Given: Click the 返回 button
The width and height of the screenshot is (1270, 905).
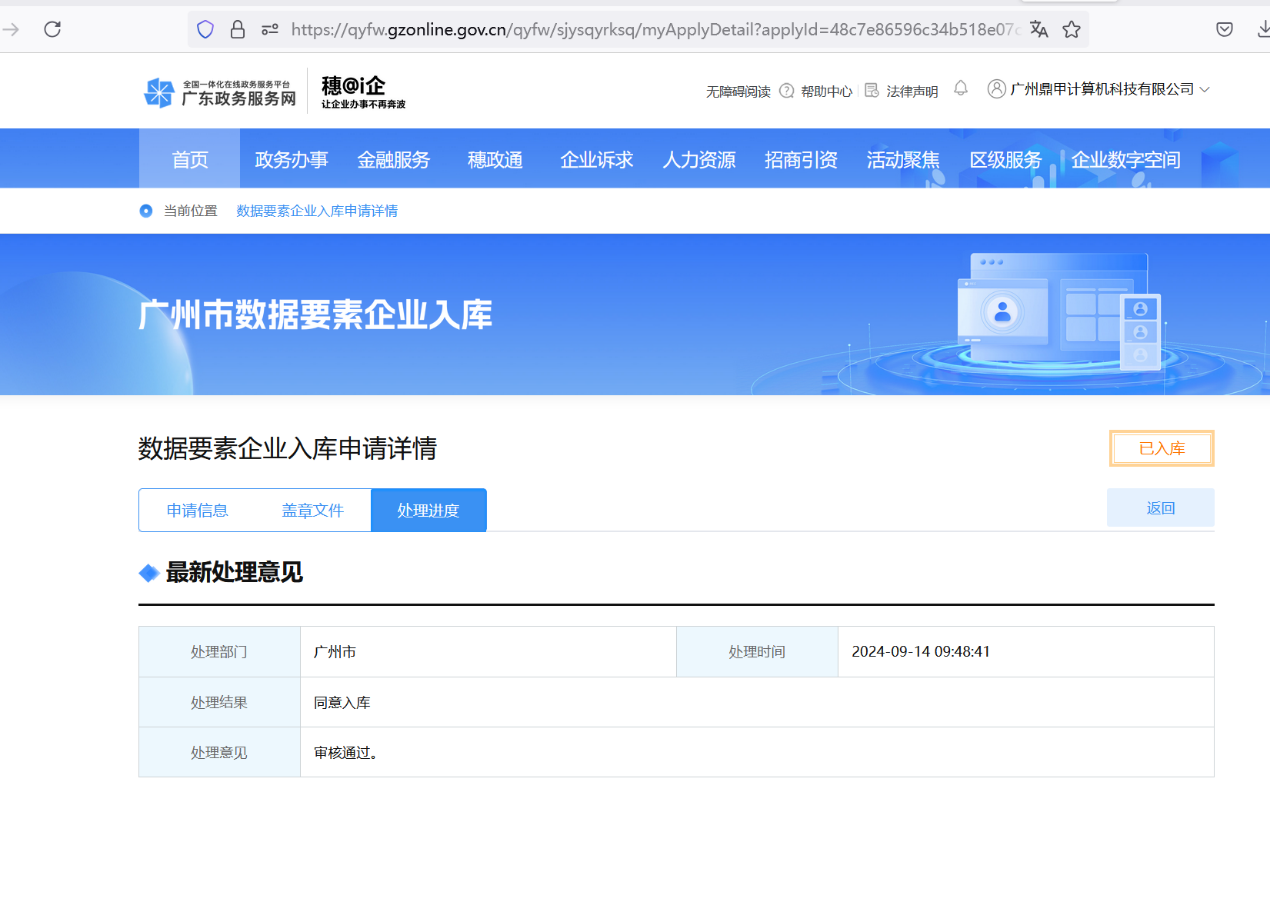Looking at the screenshot, I should coord(1160,508).
